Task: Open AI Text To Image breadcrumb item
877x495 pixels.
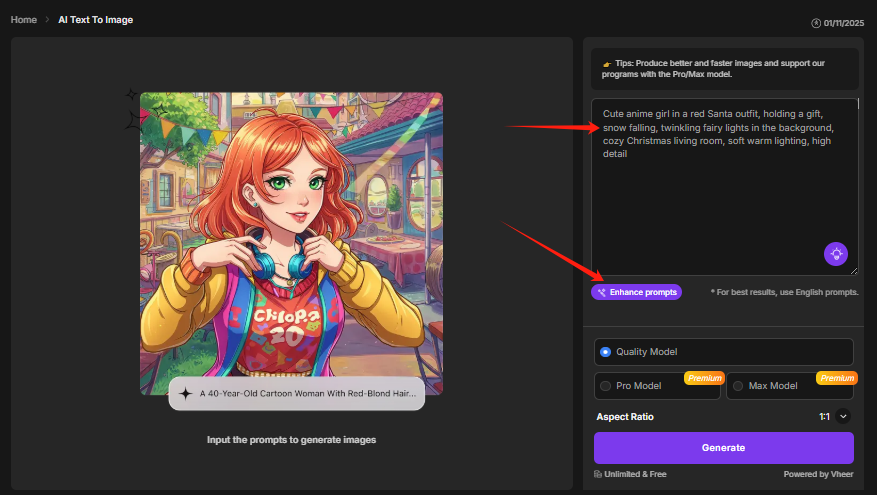Action: 95,20
